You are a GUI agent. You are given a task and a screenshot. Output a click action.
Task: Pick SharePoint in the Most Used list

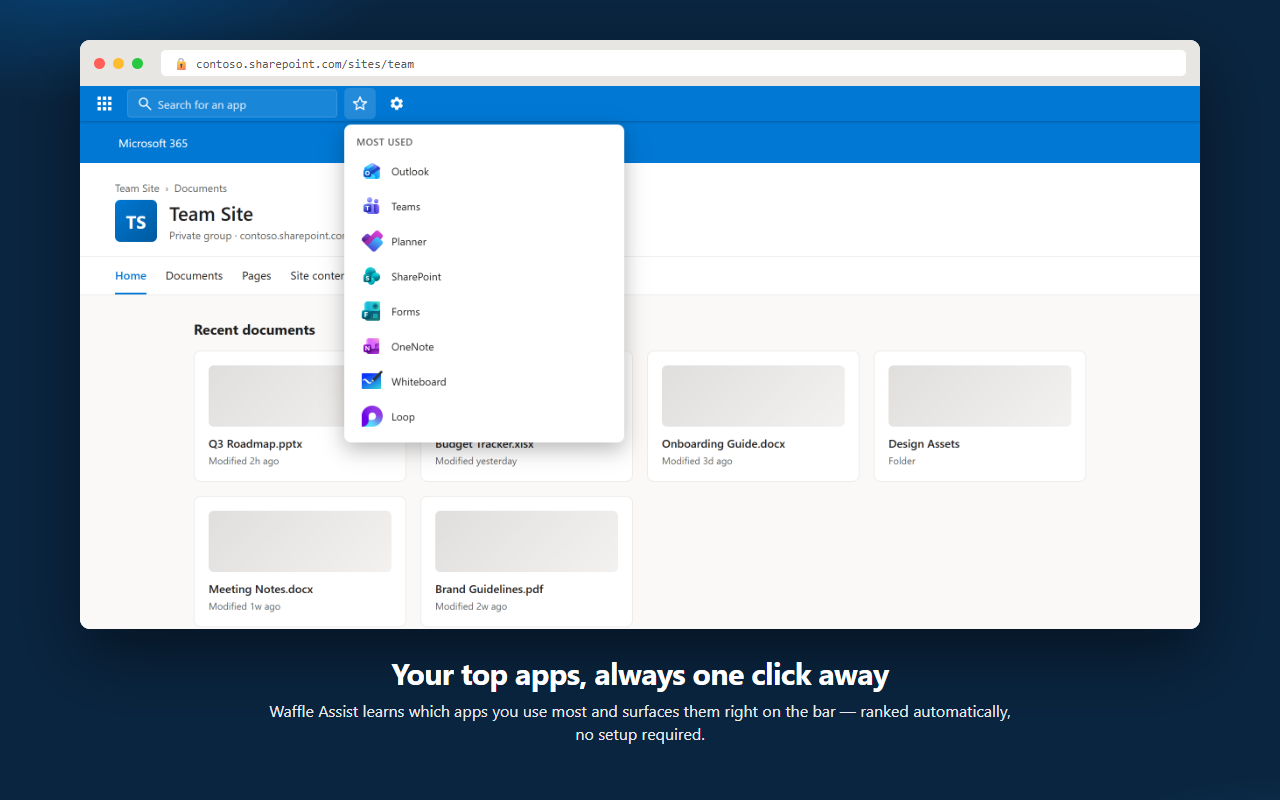pyautogui.click(x=484, y=277)
